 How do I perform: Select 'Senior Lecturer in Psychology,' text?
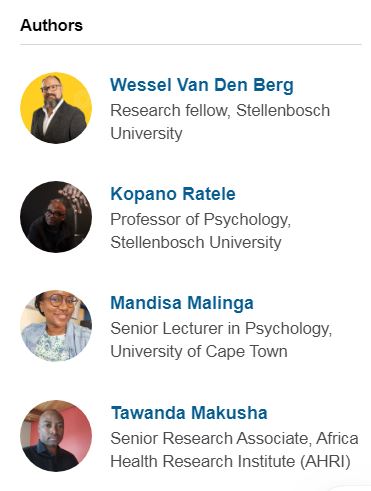point(221,329)
